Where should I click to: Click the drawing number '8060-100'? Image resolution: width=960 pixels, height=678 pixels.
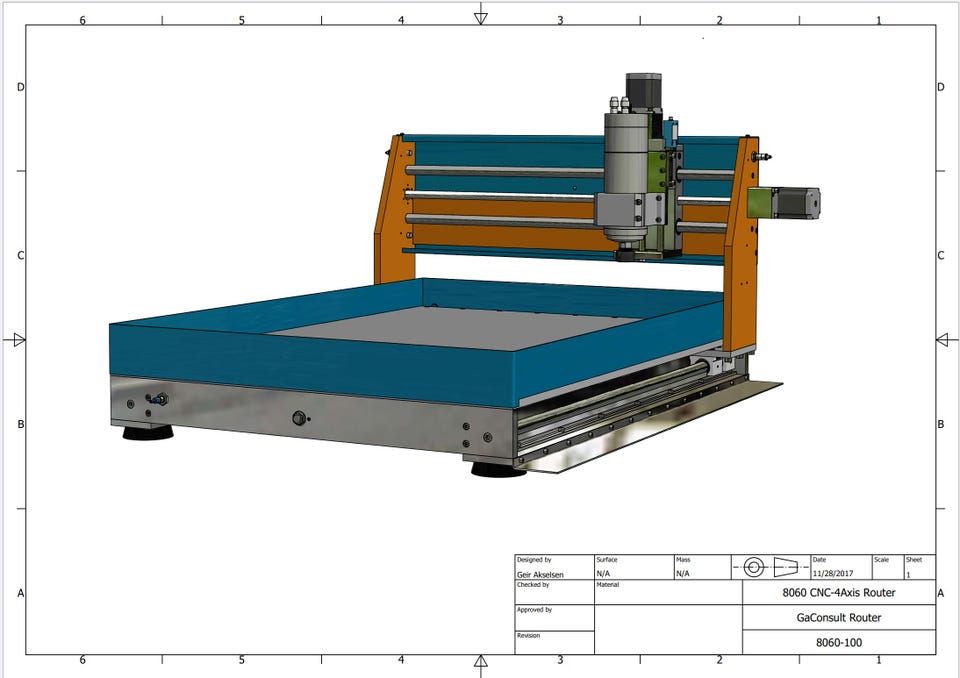pyautogui.click(x=839, y=642)
